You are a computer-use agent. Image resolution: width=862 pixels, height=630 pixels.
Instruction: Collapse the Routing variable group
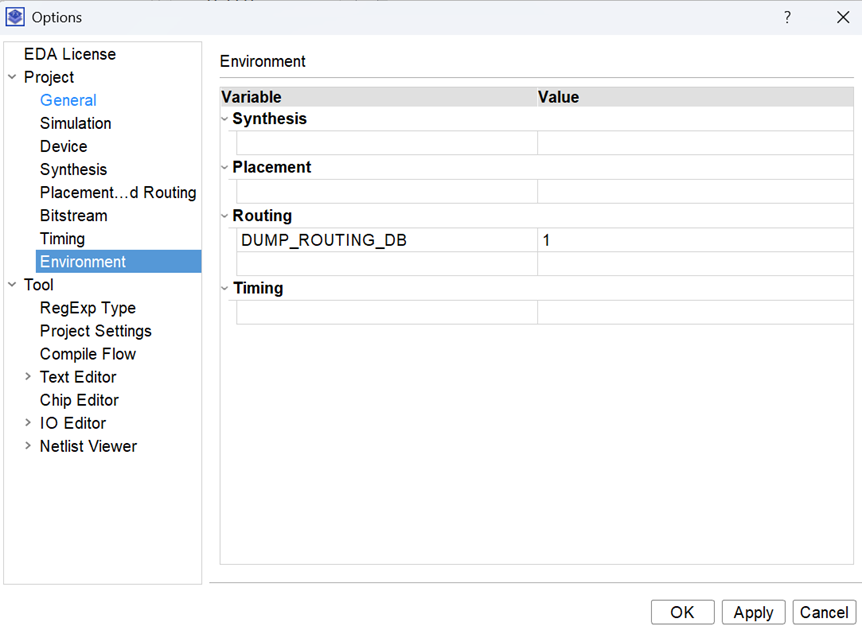coord(225,216)
